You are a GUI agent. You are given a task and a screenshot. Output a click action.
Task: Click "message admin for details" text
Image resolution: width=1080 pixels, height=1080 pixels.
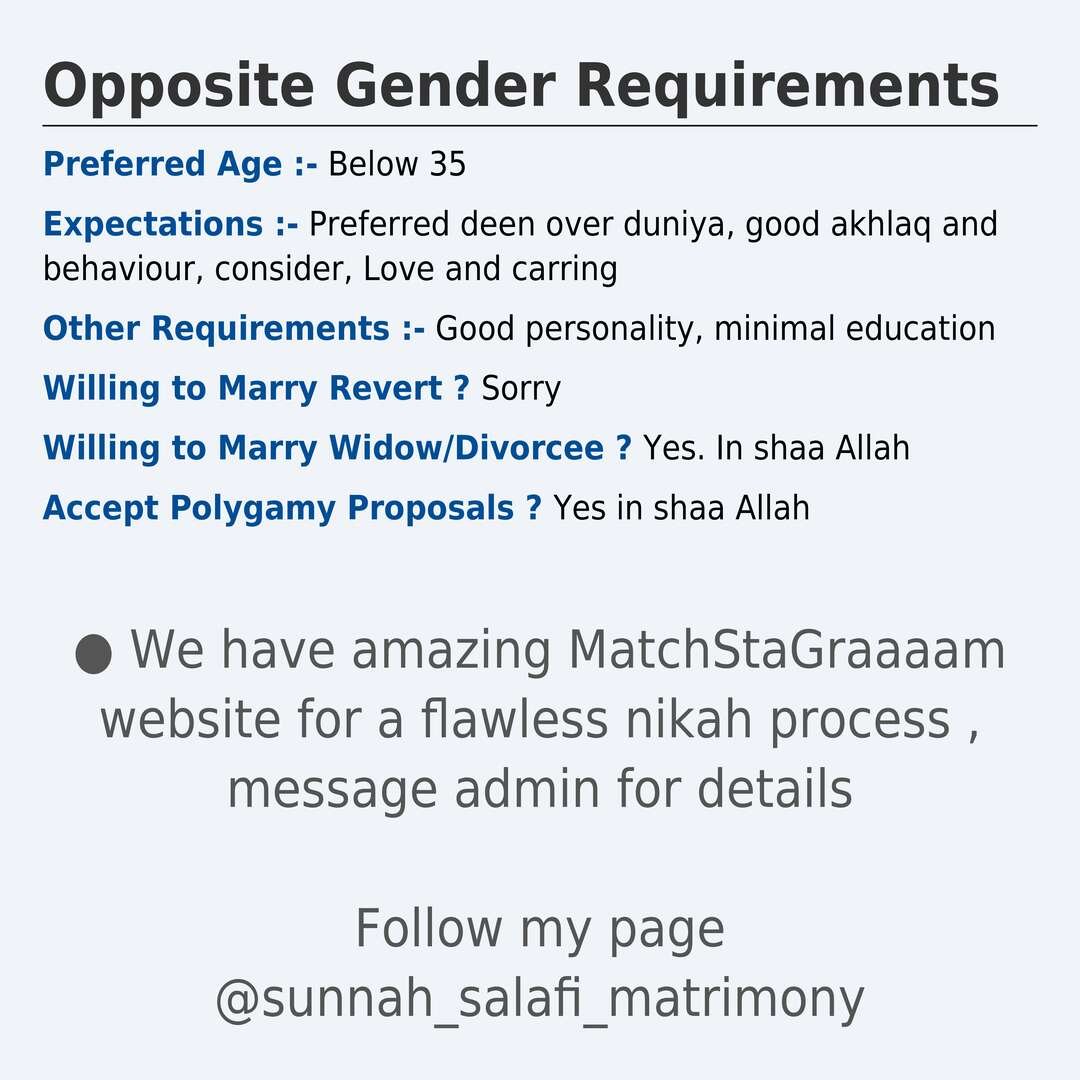pos(539,789)
